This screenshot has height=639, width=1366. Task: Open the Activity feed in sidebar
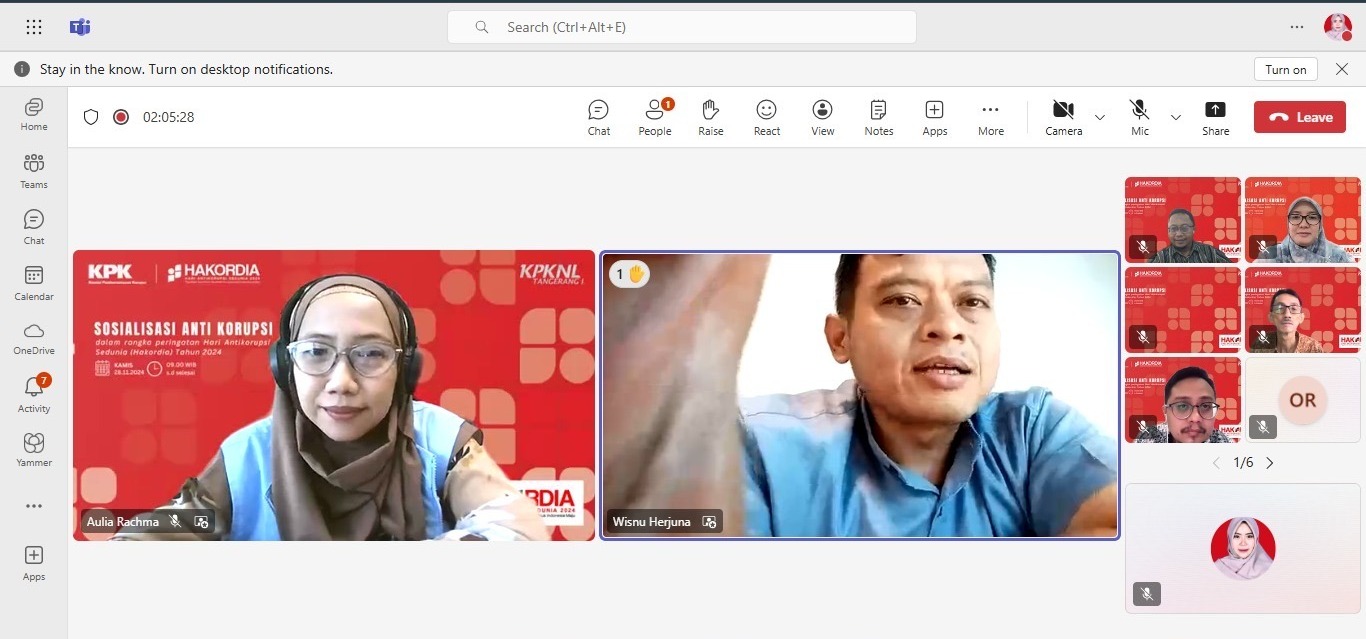pyautogui.click(x=34, y=394)
